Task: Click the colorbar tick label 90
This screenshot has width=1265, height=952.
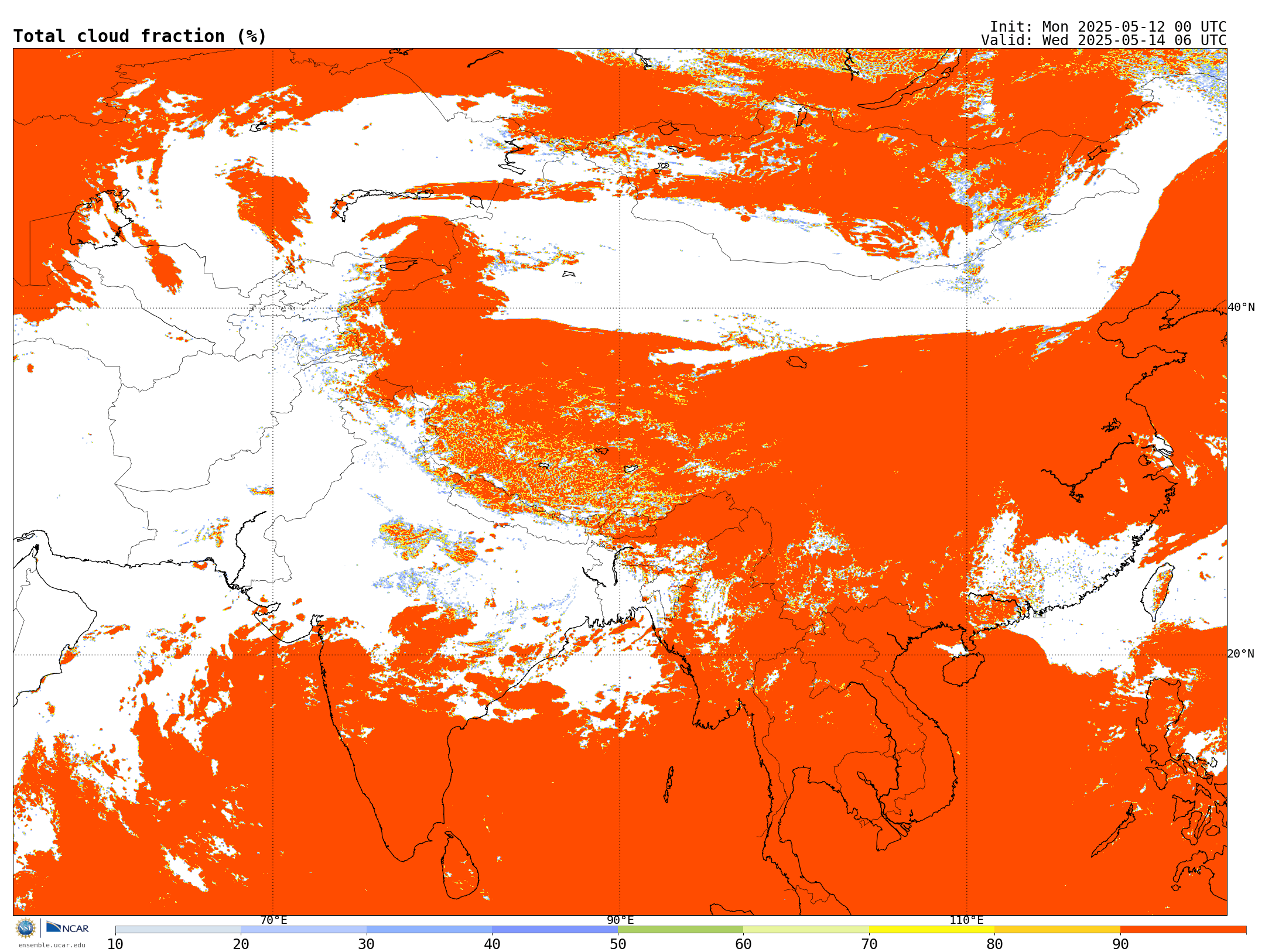Action: pos(1120,944)
